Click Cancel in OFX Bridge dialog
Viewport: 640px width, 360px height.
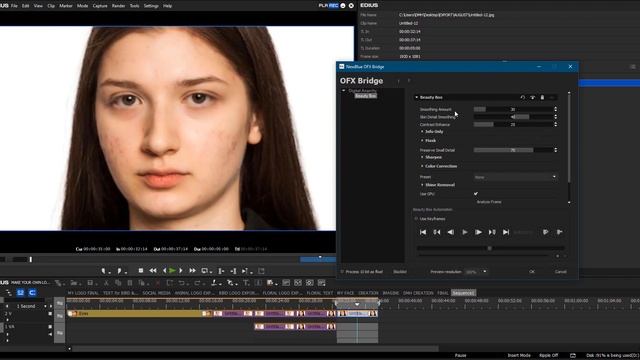point(560,272)
